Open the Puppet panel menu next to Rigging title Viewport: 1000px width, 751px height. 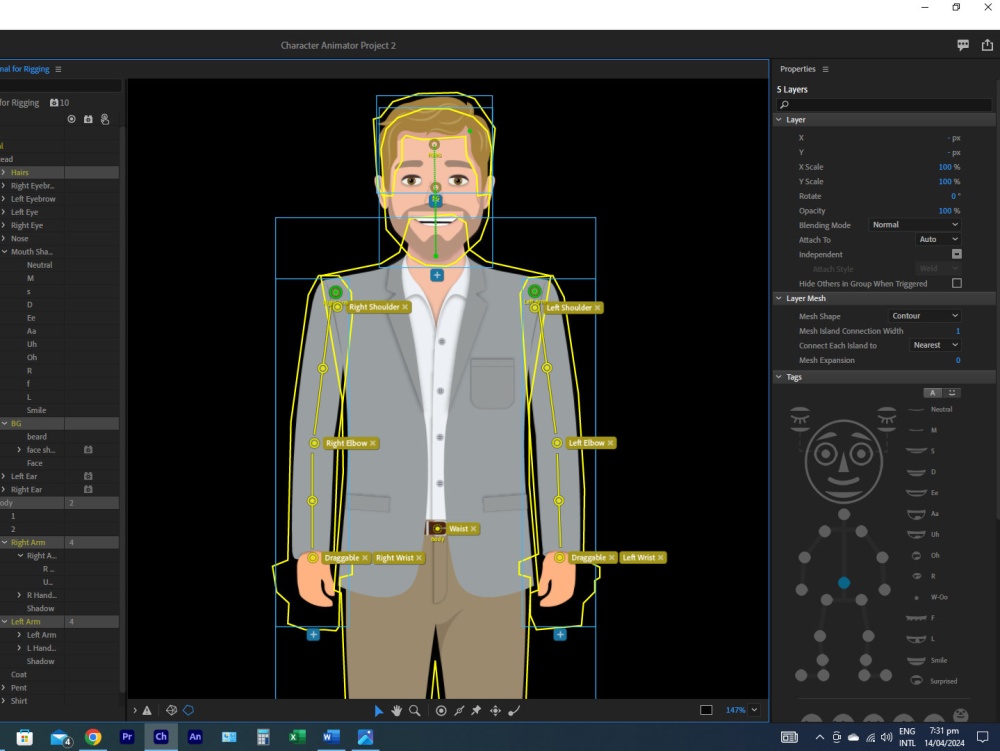[57, 69]
